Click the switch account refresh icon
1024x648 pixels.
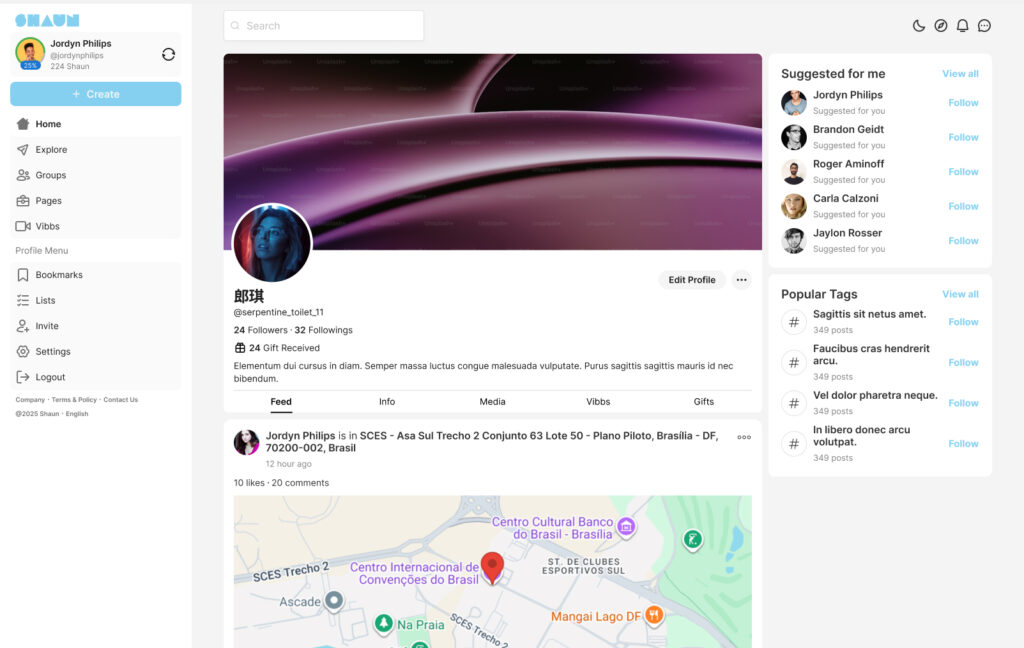coord(168,55)
